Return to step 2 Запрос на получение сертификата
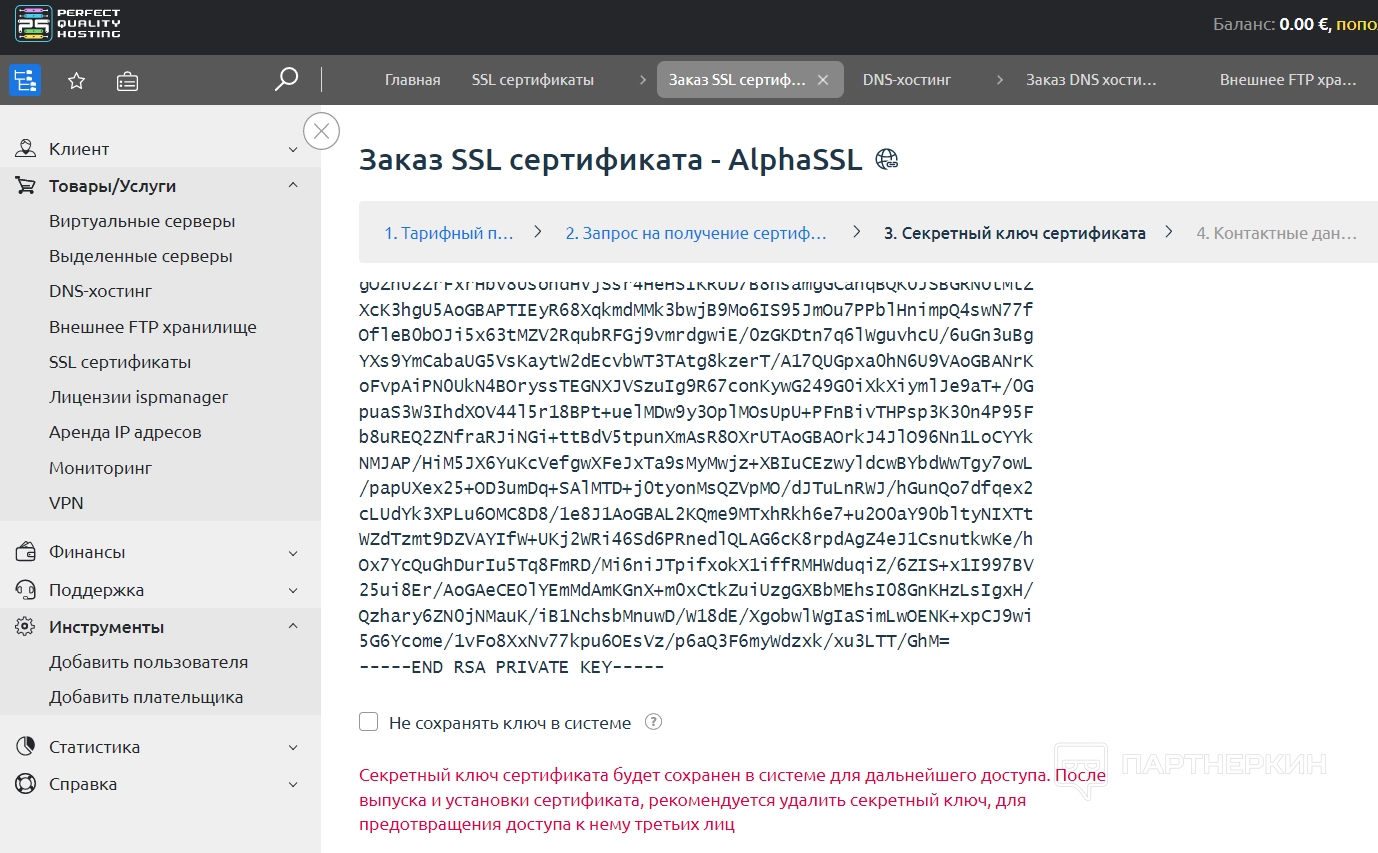Image resolution: width=1378 pixels, height=853 pixels. click(696, 233)
